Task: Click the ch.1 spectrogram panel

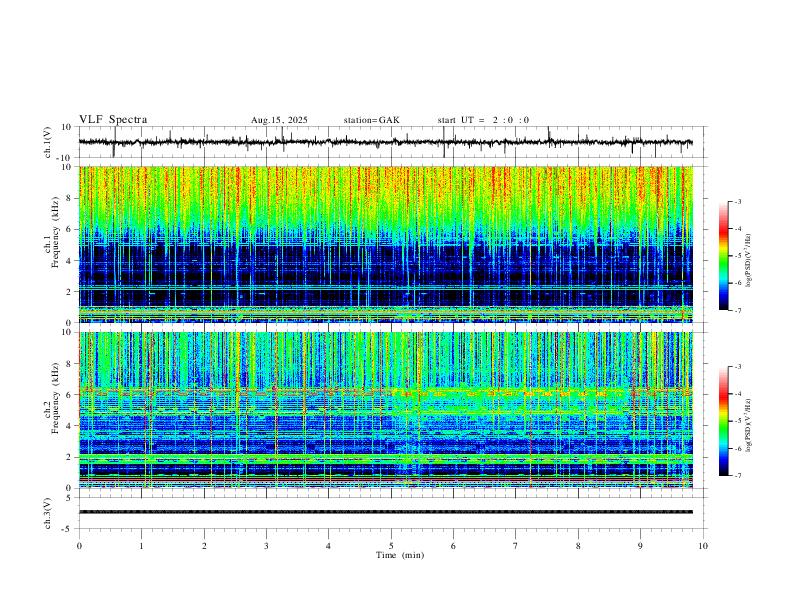Action: (386, 244)
